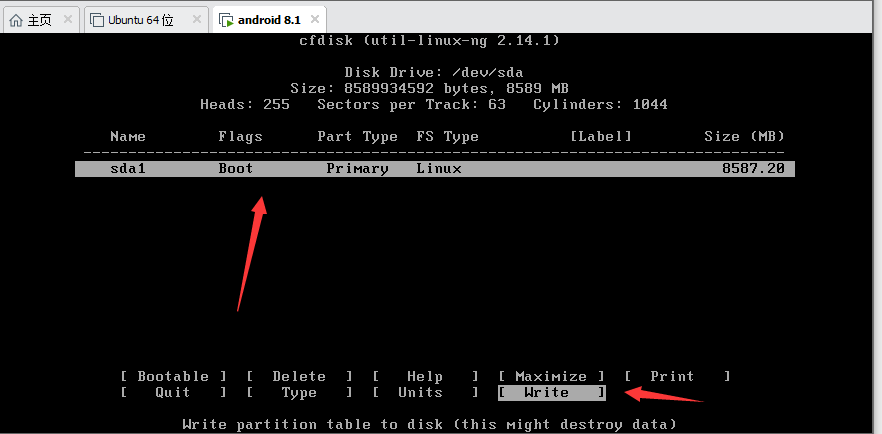Select the Bootable menu option
This screenshot has height=434, width=882.
click(173, 377)
